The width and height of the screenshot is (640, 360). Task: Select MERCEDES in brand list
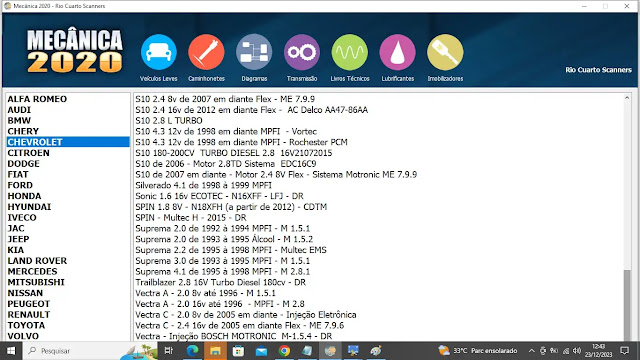point(68,272)
